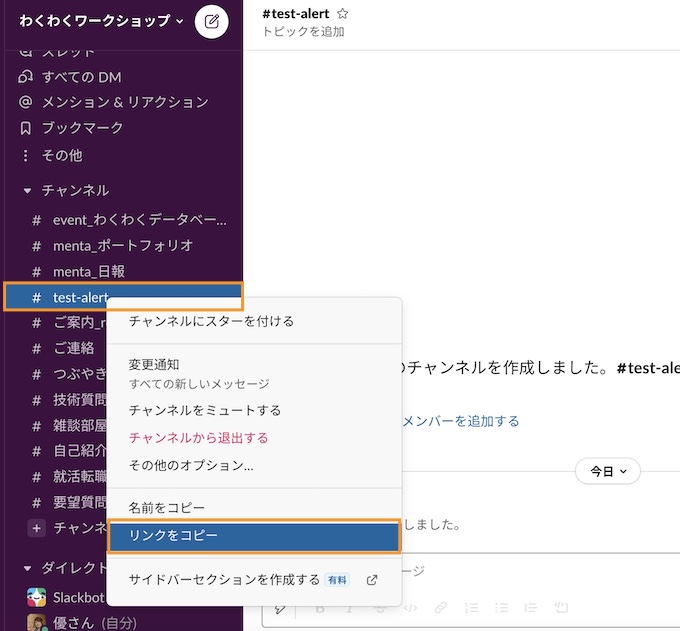Image resolution: width=680 pixels, height=631 pixels.
Task: Open channel event_わくわくデータベー...
Action: coord(139,220)
